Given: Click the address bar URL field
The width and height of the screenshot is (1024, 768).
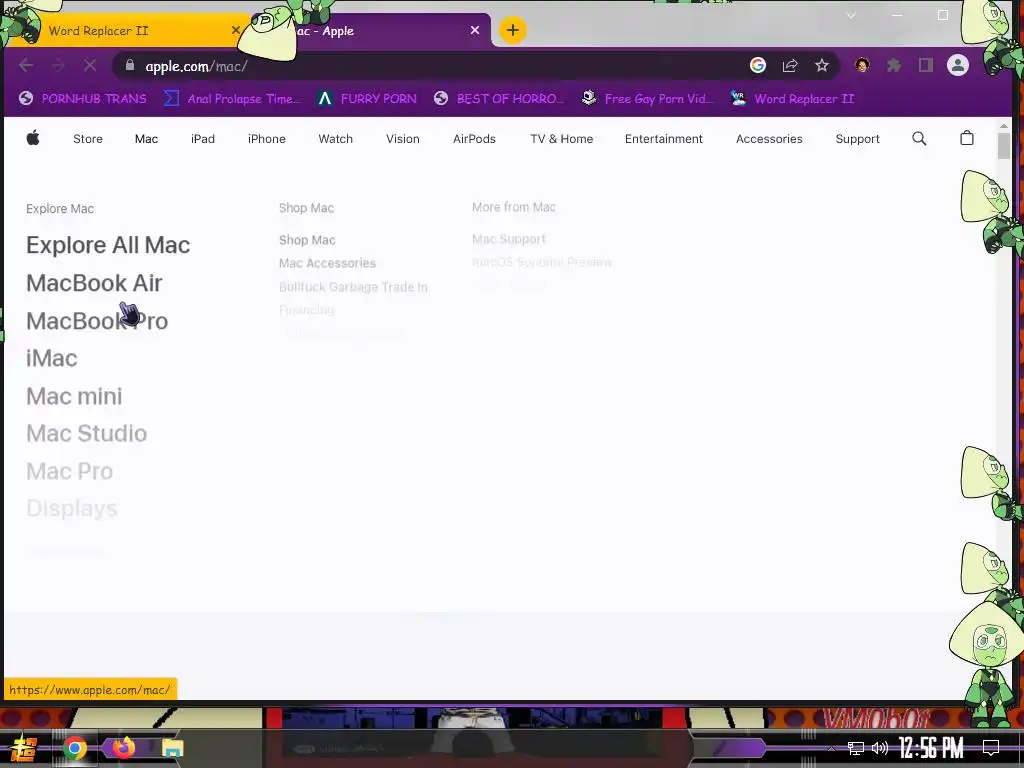Looking at the screenshot, I should [x=431, y=66].
